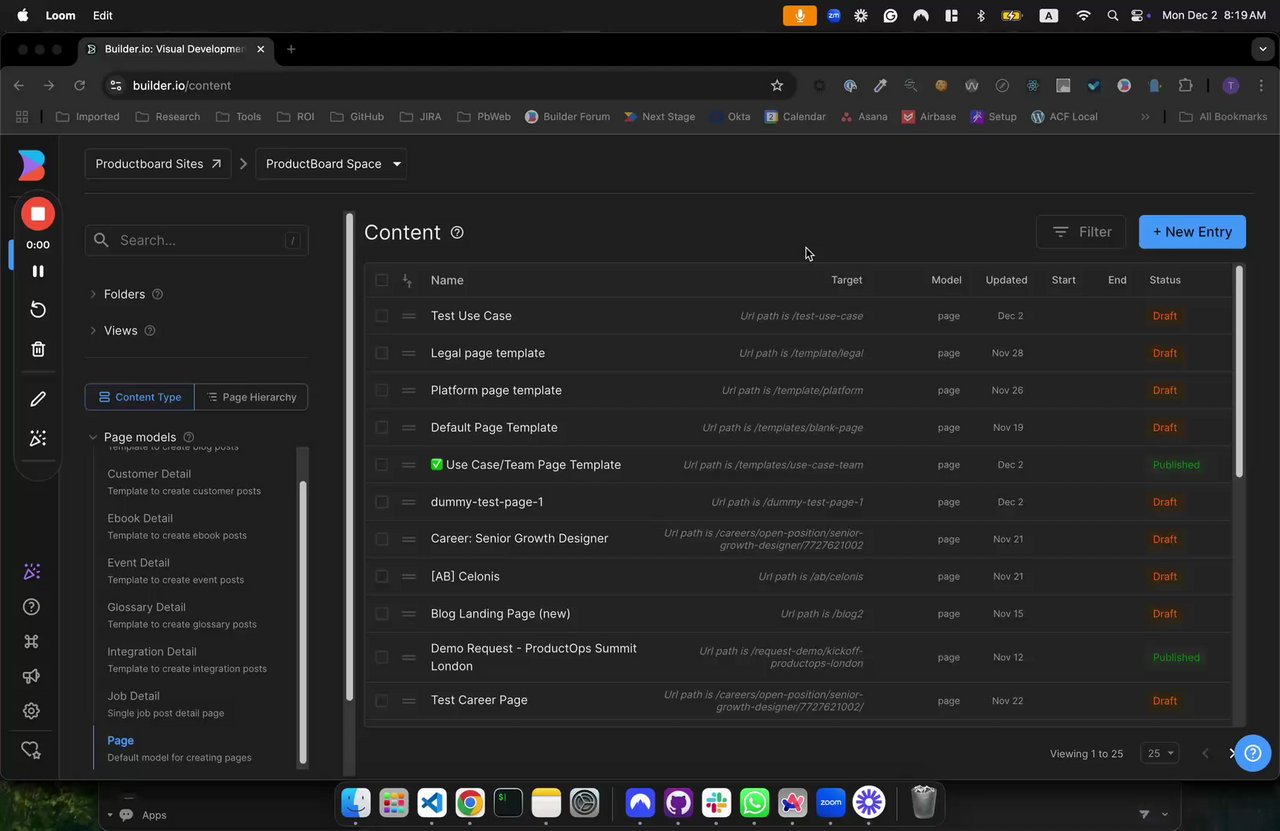Open Slack from the dock

point(716,802)
